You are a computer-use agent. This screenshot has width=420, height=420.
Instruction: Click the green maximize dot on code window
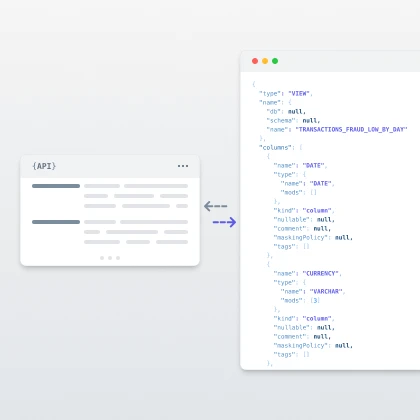pyautogui.click(x=275, y=61)
